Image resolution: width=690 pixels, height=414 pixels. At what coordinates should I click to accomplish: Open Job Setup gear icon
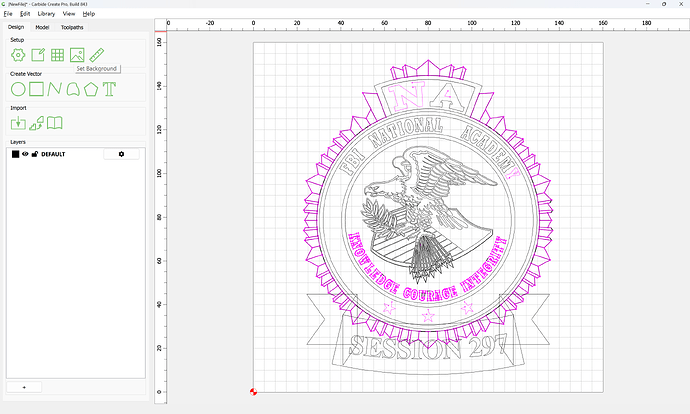[18, 55]
